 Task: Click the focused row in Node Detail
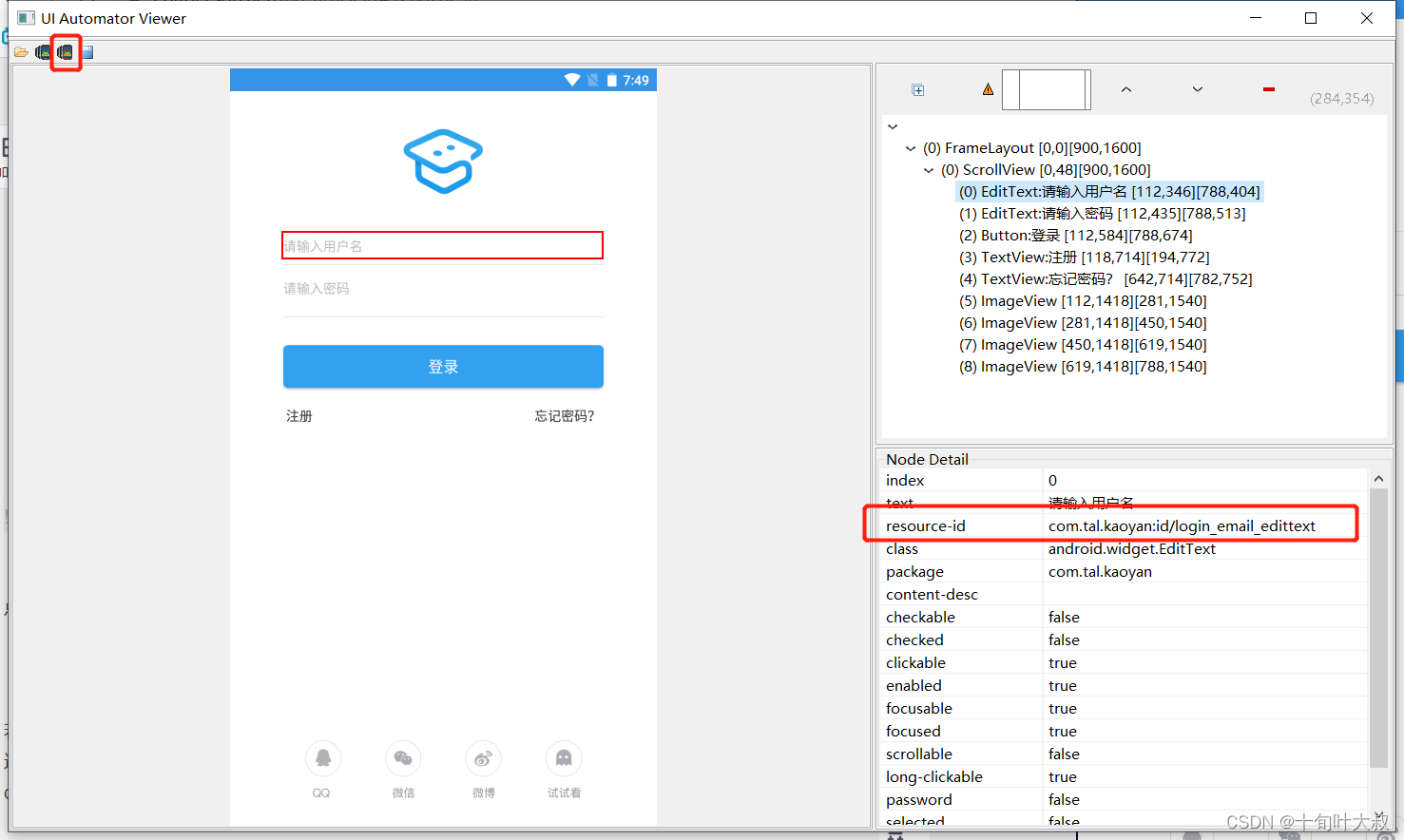coord(1125,732)
